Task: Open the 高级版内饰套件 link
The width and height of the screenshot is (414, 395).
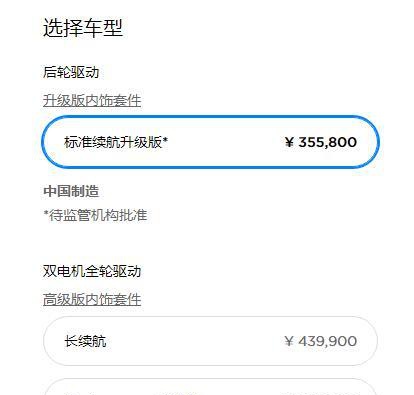Action: pyautogui.click(x=92, y=299)
